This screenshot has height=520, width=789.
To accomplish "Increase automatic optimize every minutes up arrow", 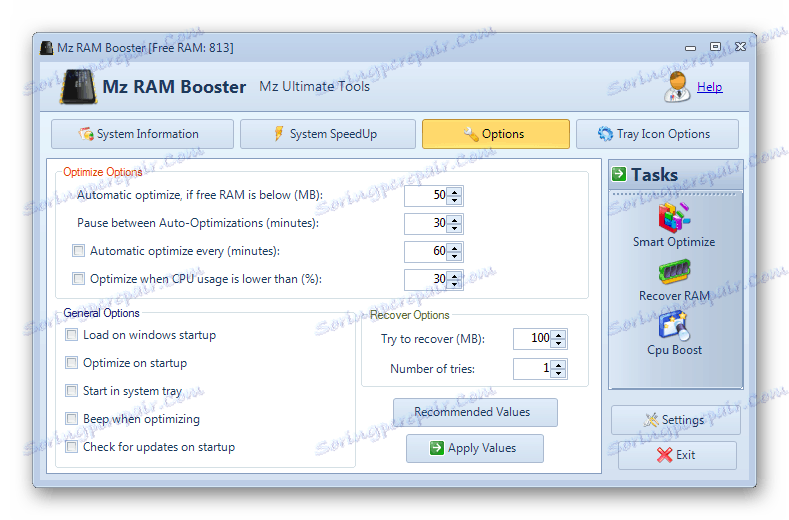I will pyautogui.click(x=454, y=248).
